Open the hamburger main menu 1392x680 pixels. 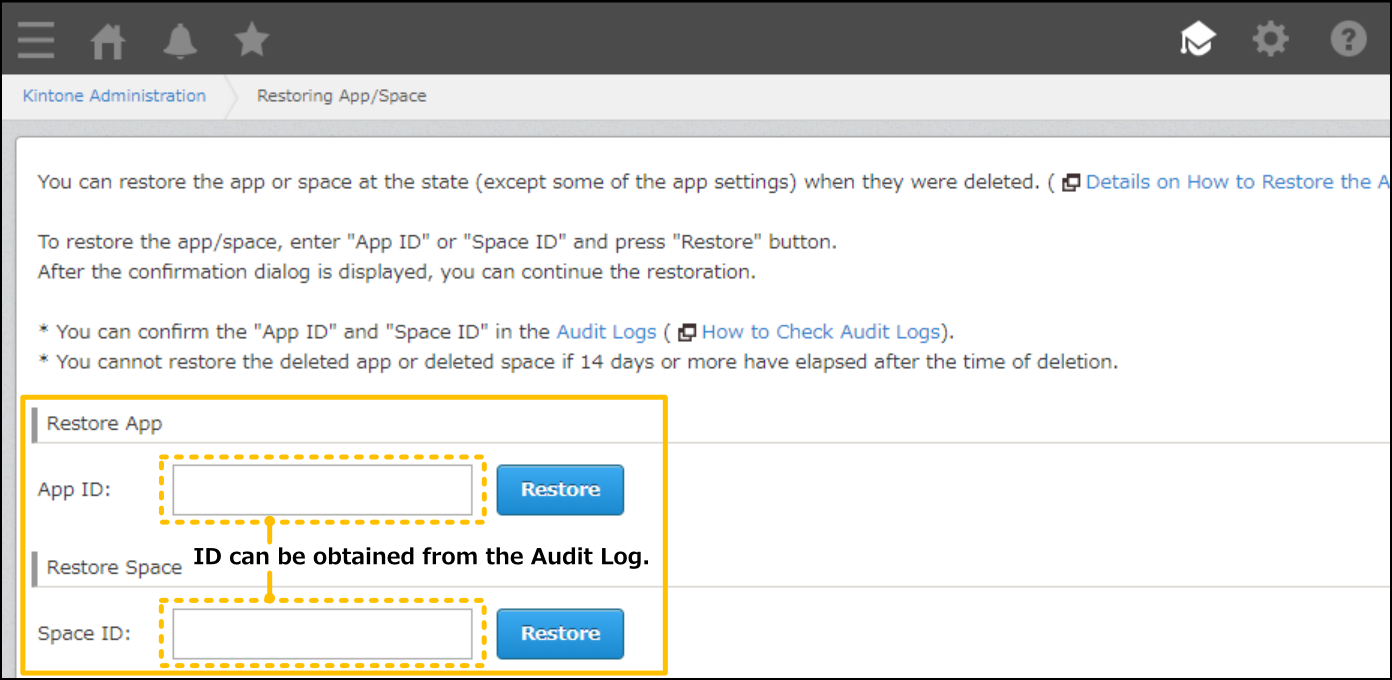(36, 40)
